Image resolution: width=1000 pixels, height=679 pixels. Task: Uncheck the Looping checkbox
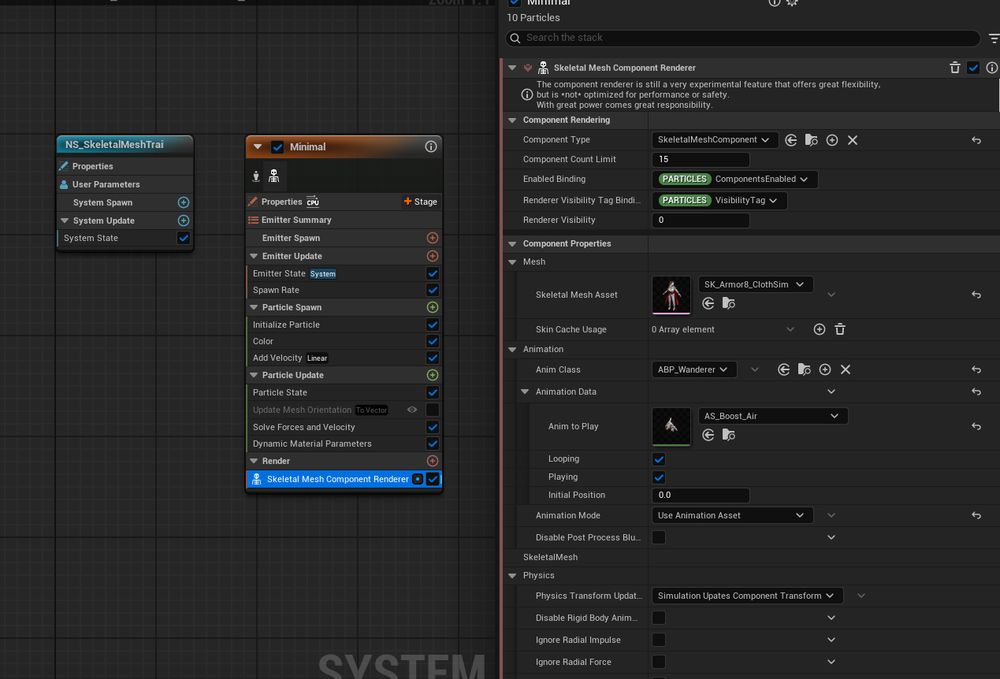(658, 459)
